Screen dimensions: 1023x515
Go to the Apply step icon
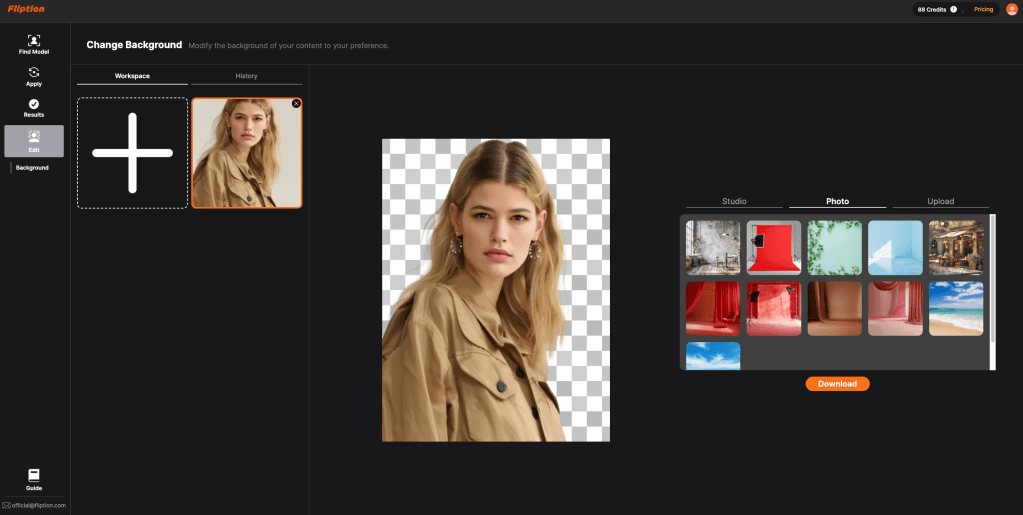tap(34, 73)
